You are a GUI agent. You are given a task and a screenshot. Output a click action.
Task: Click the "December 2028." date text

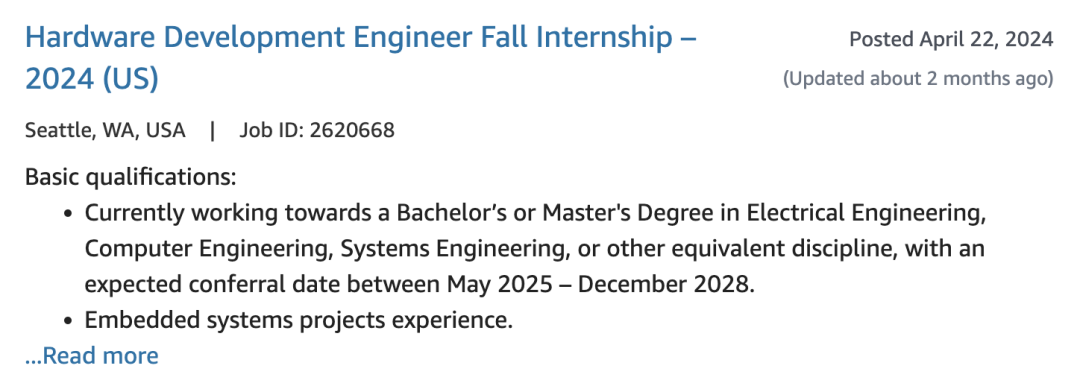[x=667, y=284]
